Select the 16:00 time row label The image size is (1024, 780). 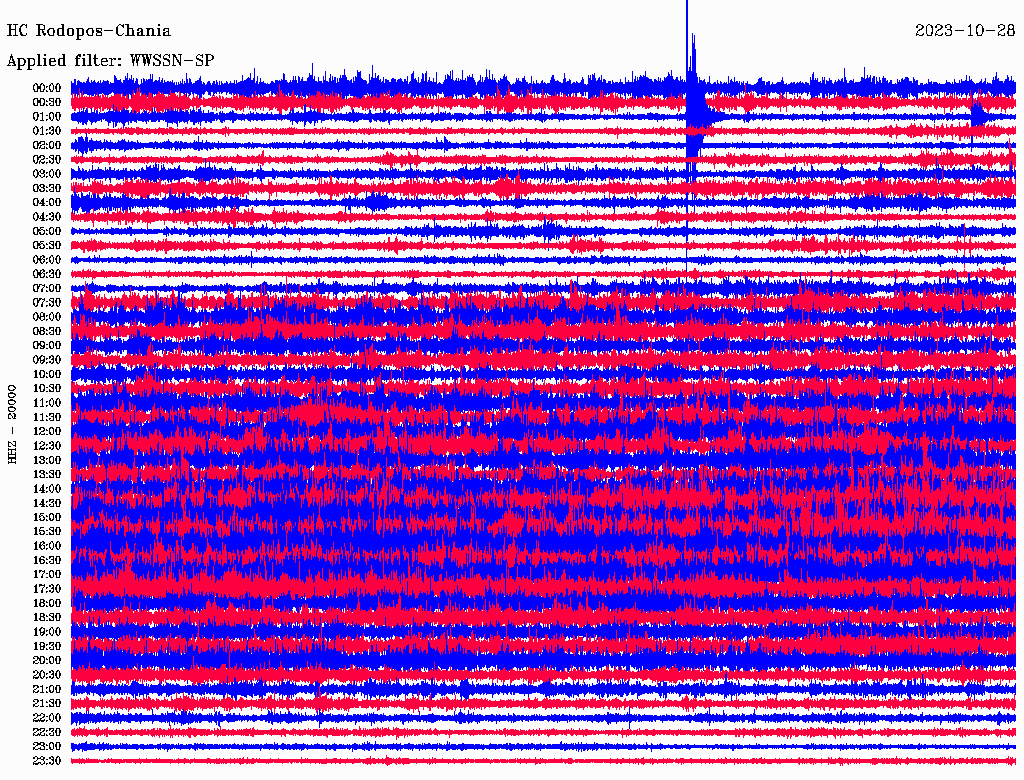47,547
